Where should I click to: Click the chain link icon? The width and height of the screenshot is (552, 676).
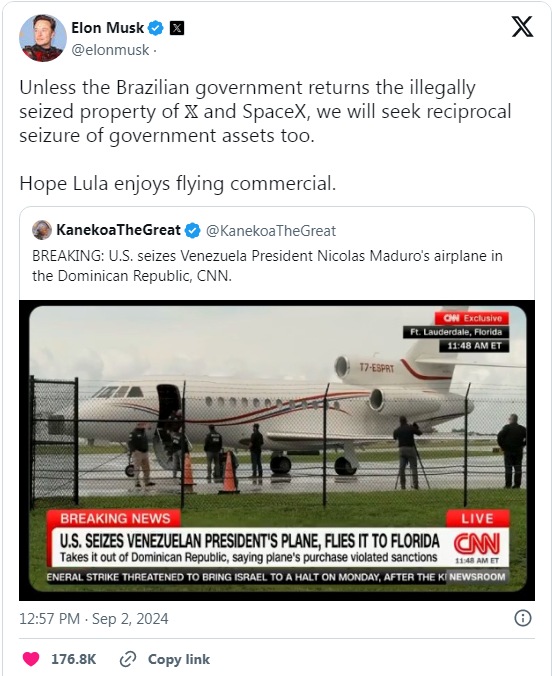coord(128,659)
